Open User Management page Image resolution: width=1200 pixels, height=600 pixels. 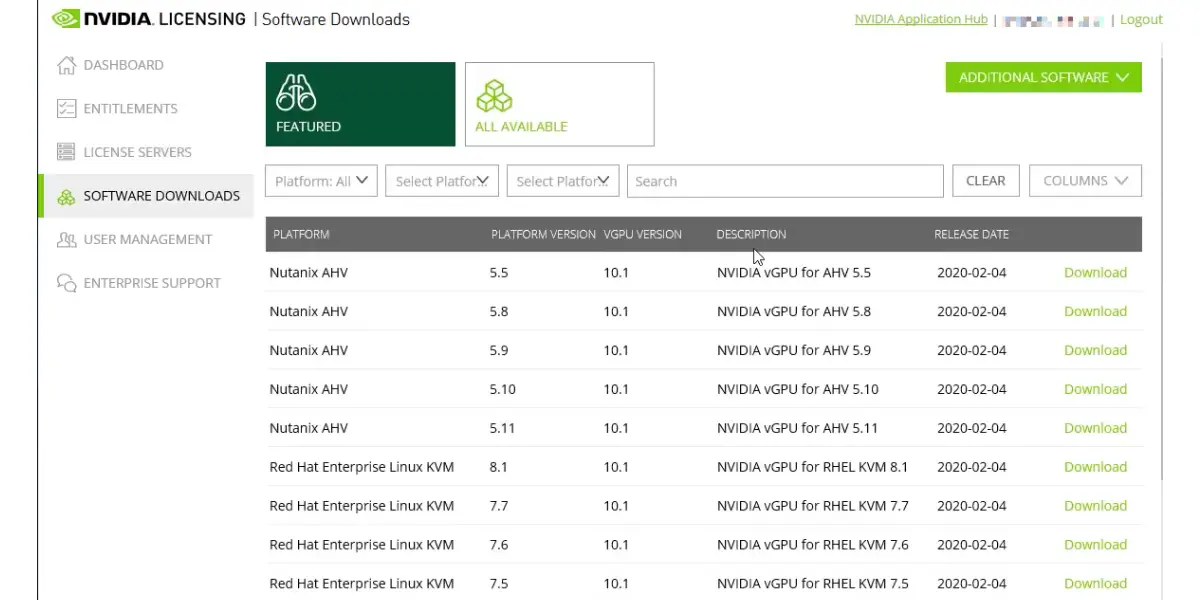pyautogui.click(x=146, y=240)
